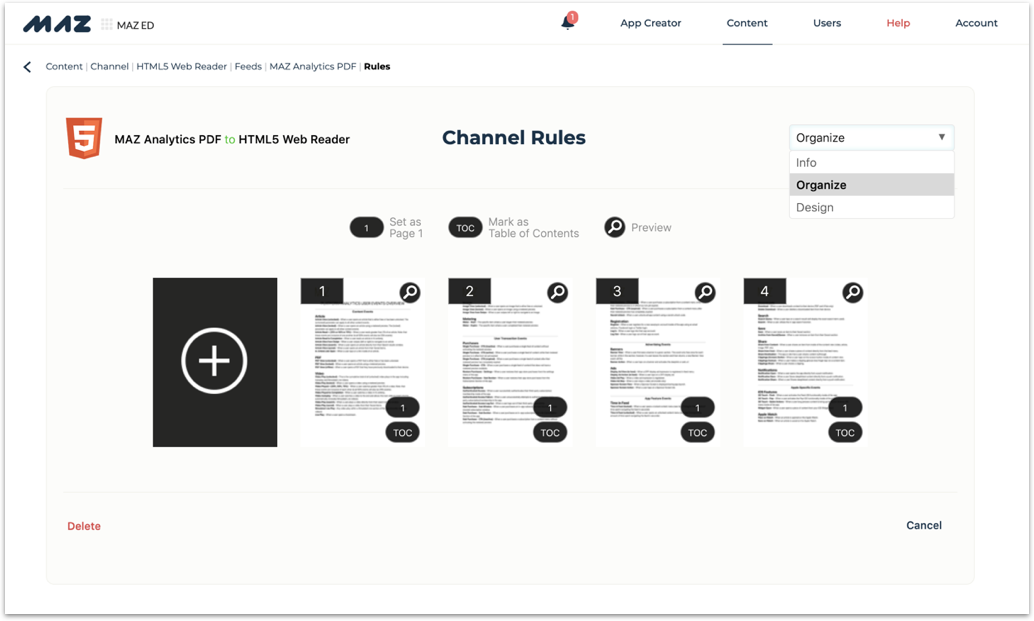Open the Help tab
Viewport: 1034px width, 621px height.
[x=898, y=23]
